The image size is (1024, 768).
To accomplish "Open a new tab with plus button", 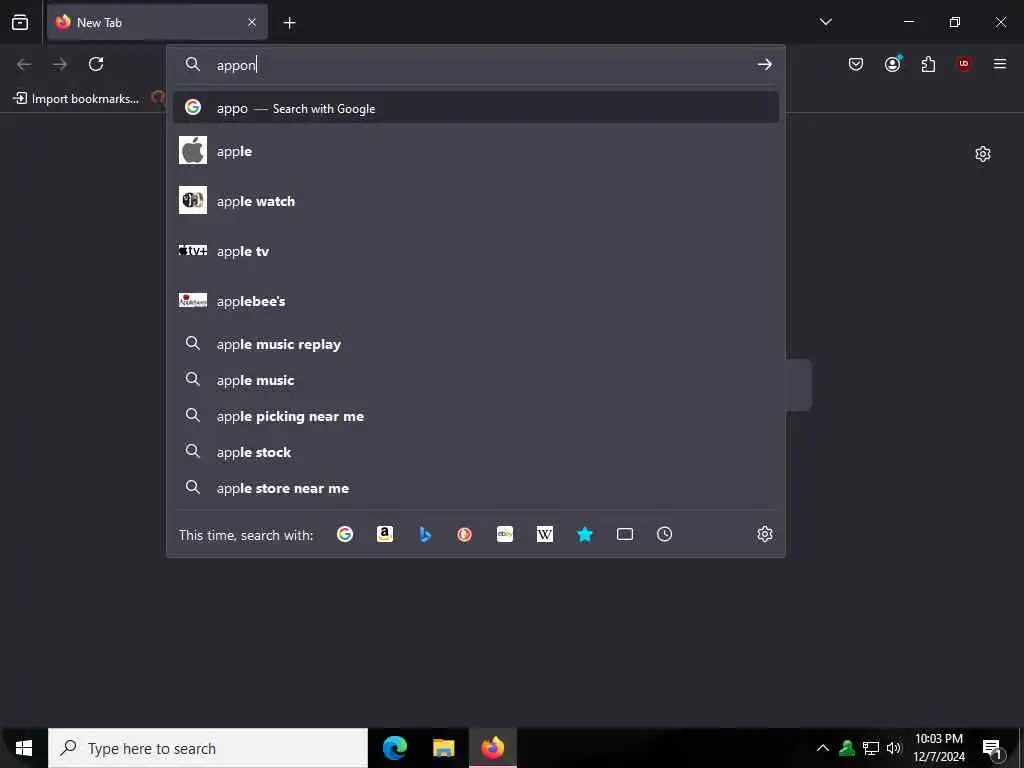I will click(x=289, y=23).
